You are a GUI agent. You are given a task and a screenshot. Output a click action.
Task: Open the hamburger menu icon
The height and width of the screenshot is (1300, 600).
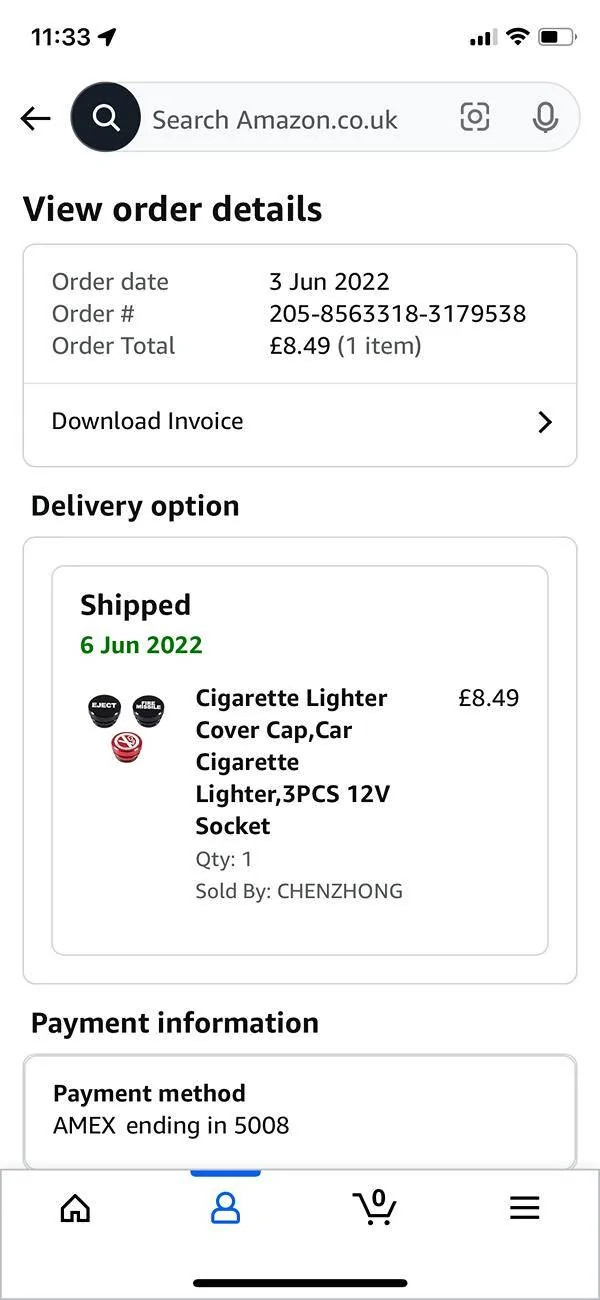click(x=525, y=1208)
